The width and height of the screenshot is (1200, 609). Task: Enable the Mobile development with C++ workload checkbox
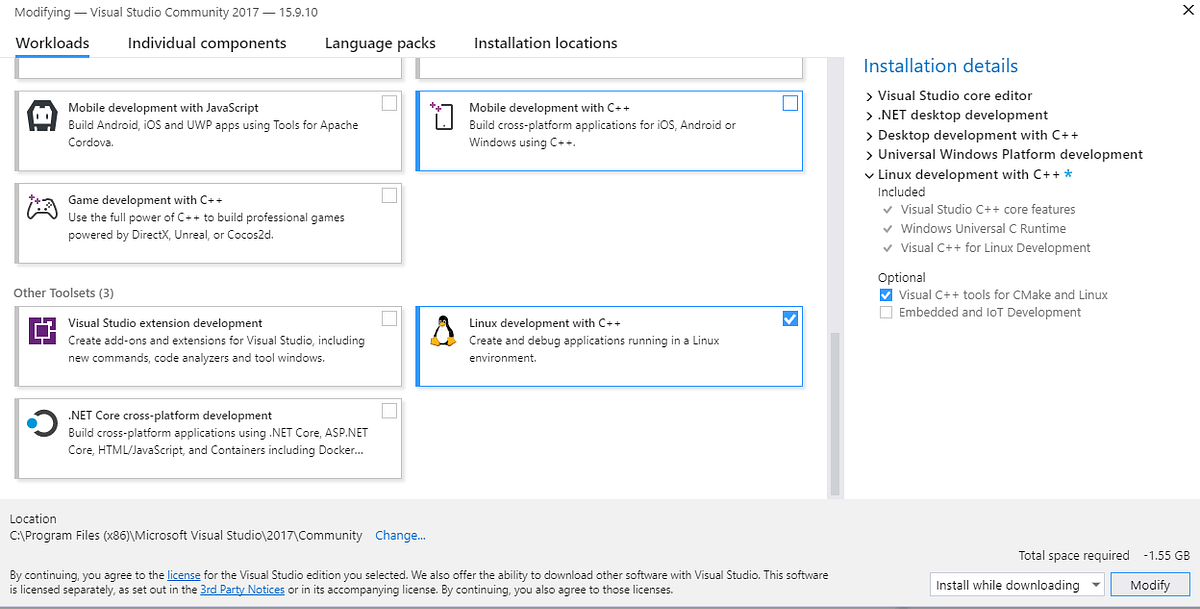pyautogui.click(x=790, y=103)
